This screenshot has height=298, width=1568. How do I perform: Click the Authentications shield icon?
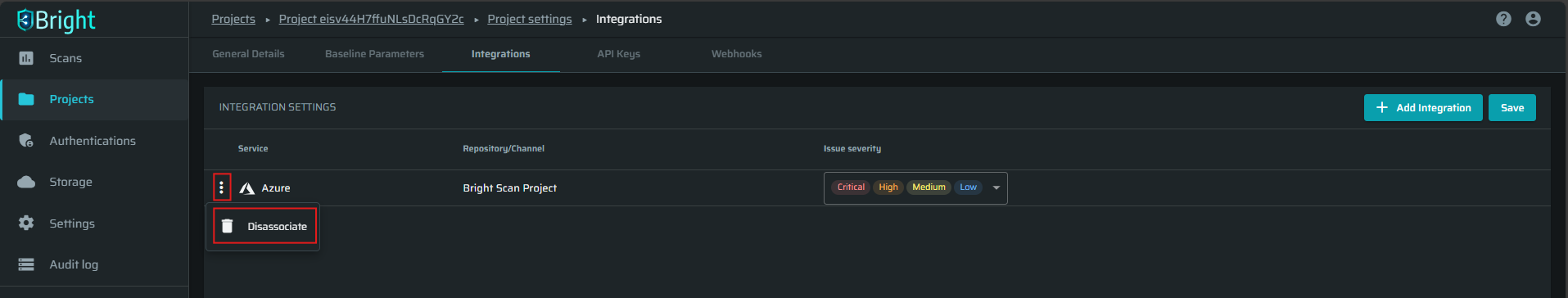pyautogui.click(x=26, y=141)
